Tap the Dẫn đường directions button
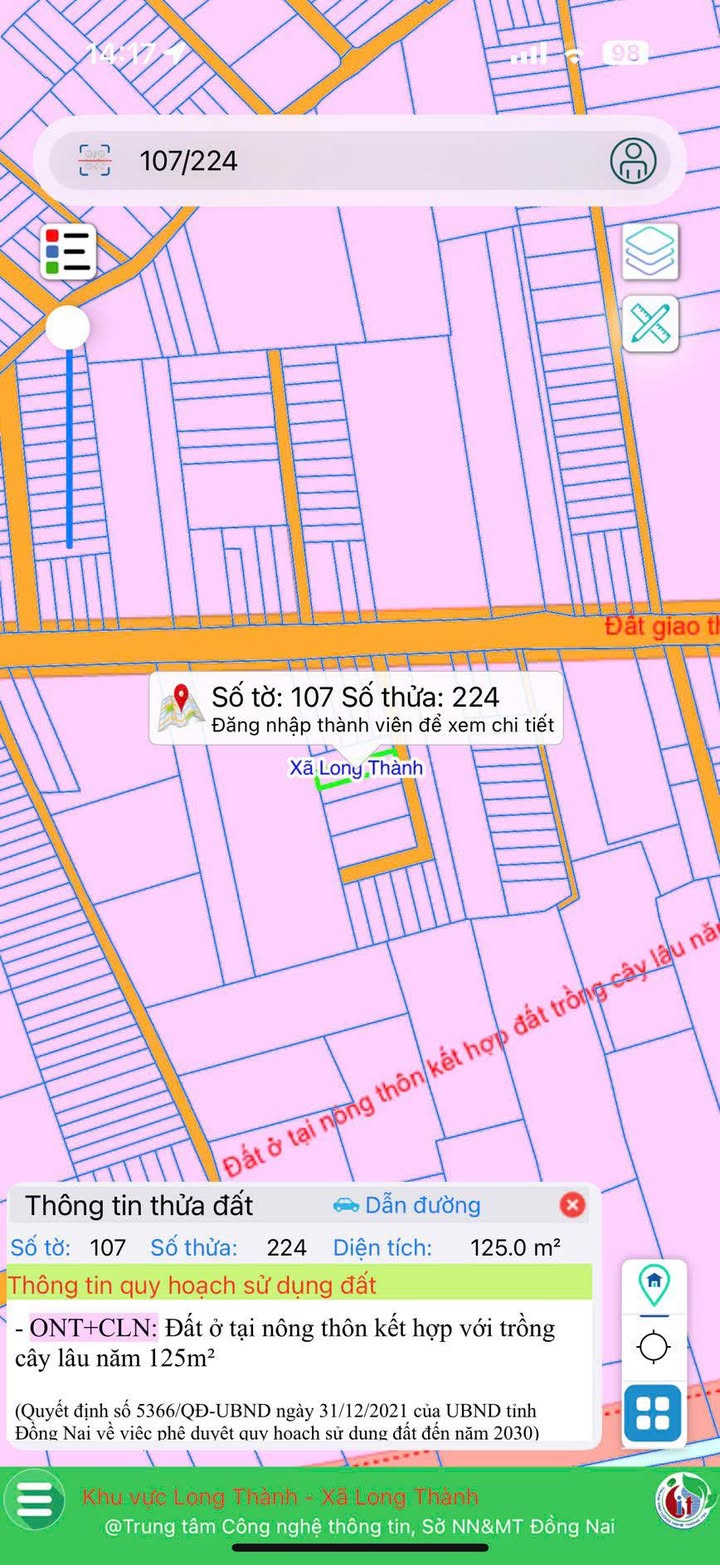This screenshot has height=1565, width=720. pos(407,1205)
